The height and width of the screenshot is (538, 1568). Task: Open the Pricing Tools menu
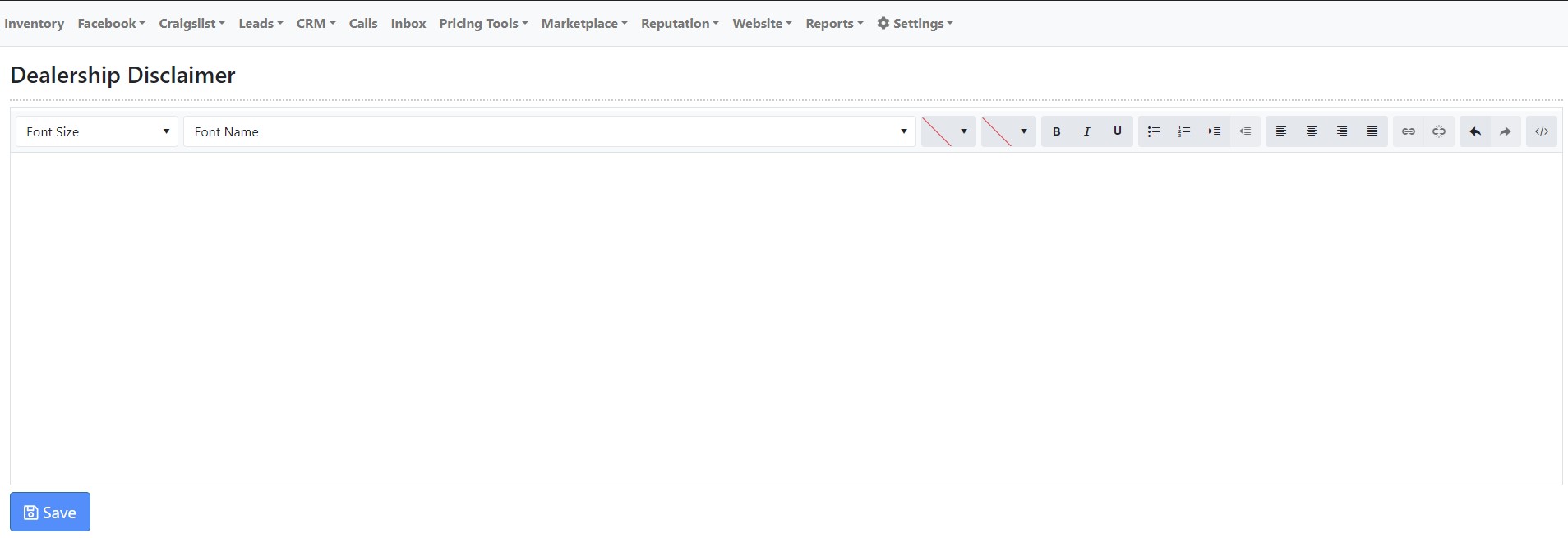pos(482,24)
